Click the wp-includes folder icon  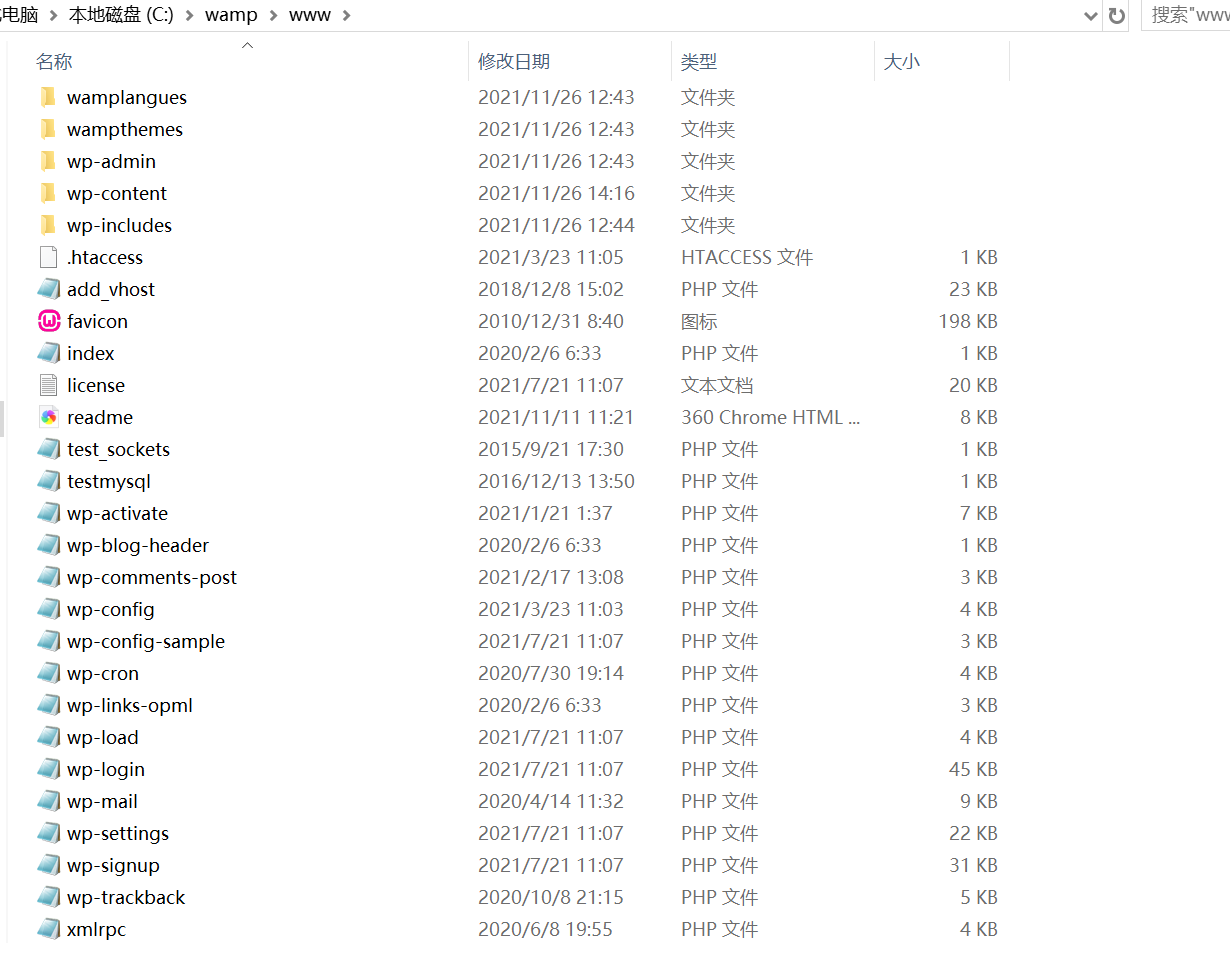pyautogui.click(x=49, y=225)
